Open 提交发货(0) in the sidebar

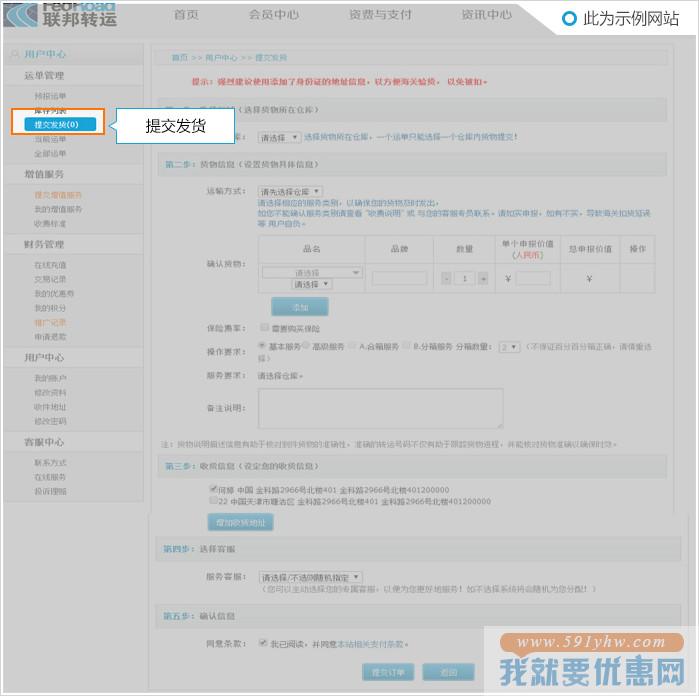tap(60, 124)
